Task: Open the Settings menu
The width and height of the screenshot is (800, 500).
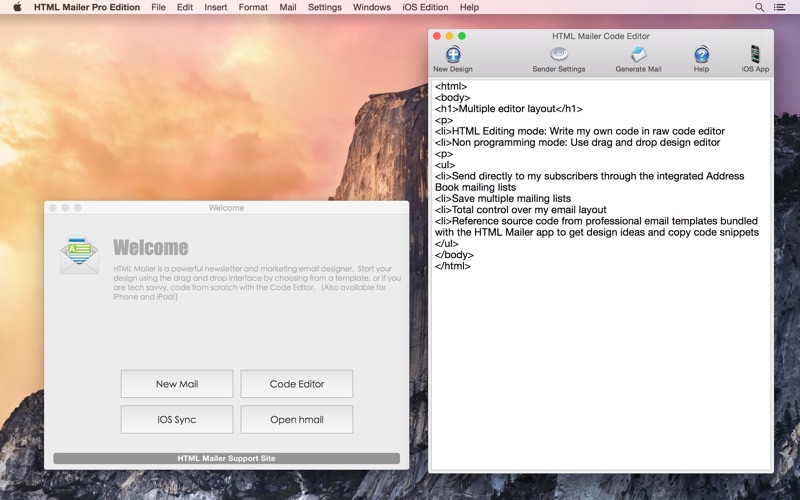Action: point(324,7)
